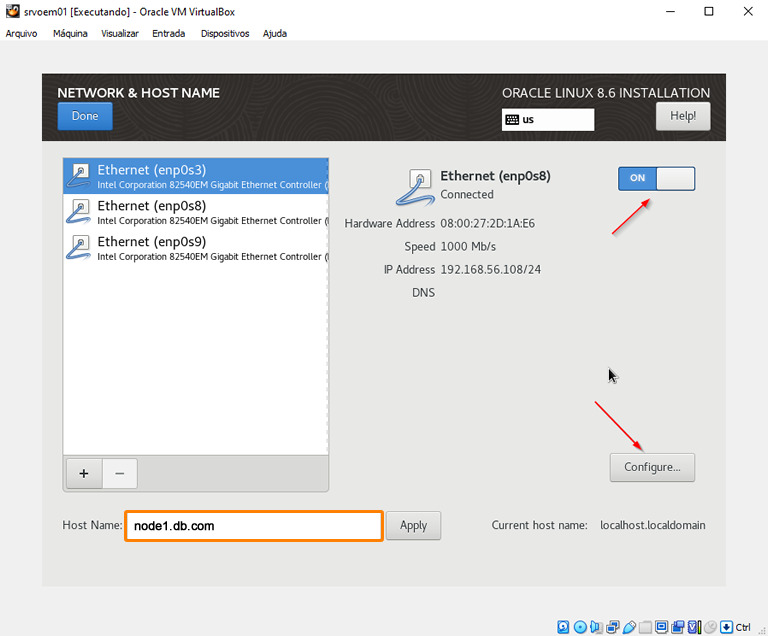Screen dimensions: 768x636
Task: Add a network device with plus button
Action: click(x=84, y=473)
